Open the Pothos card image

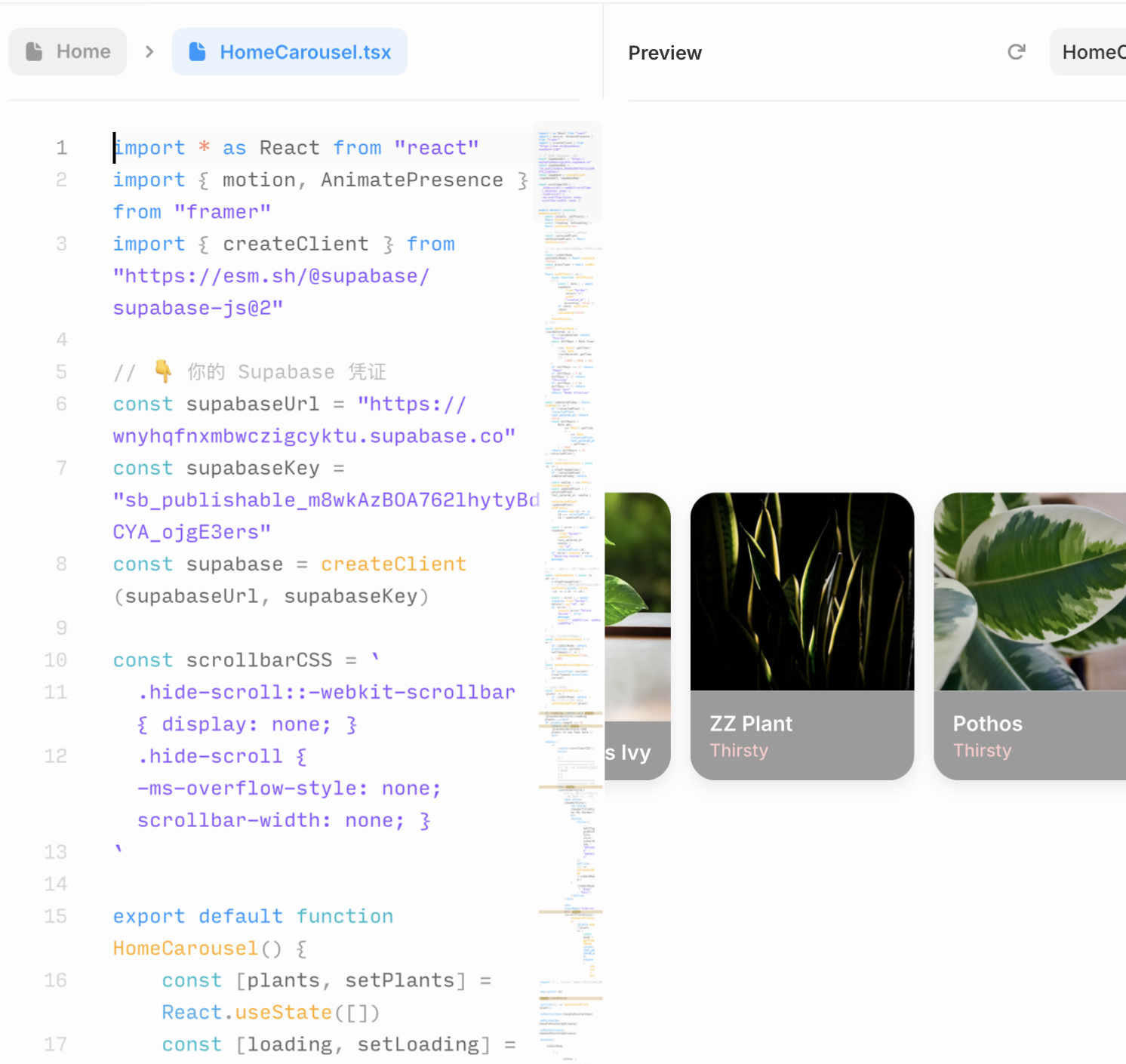1030,592
